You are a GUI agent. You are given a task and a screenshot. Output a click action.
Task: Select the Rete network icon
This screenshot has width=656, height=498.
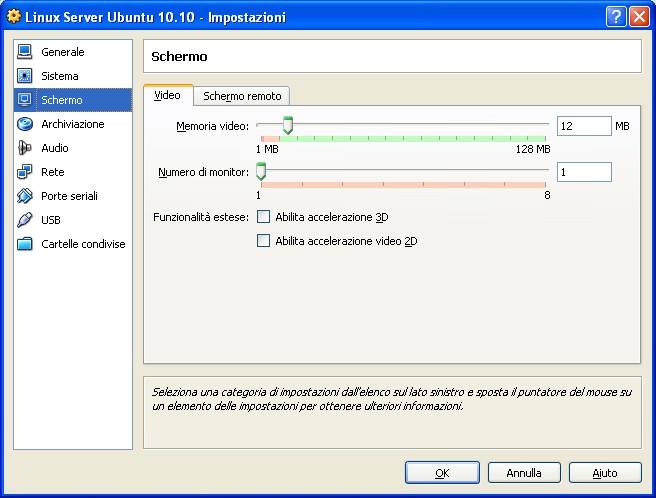(25, 172)
